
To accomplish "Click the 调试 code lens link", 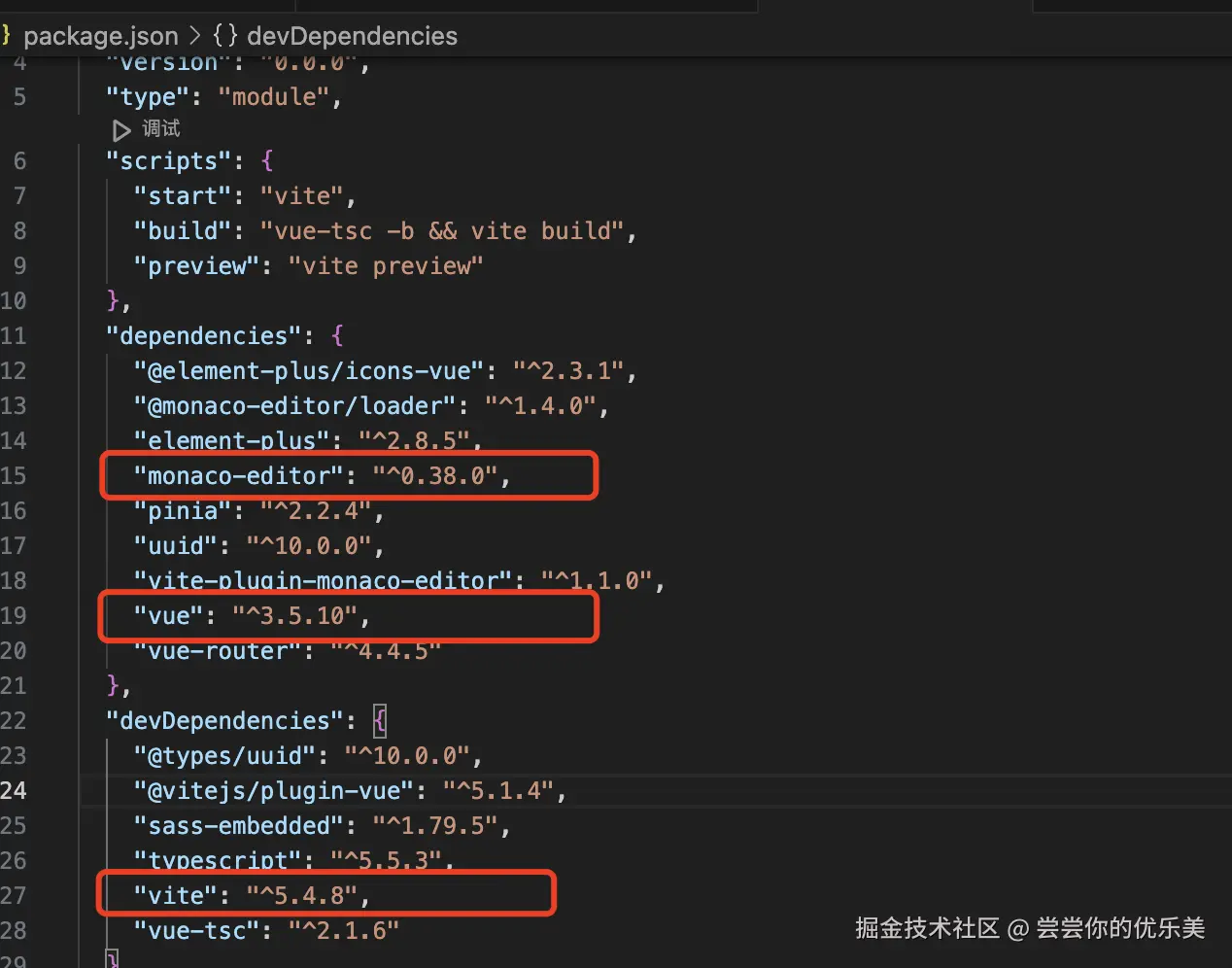I will (x=161, y=128).
